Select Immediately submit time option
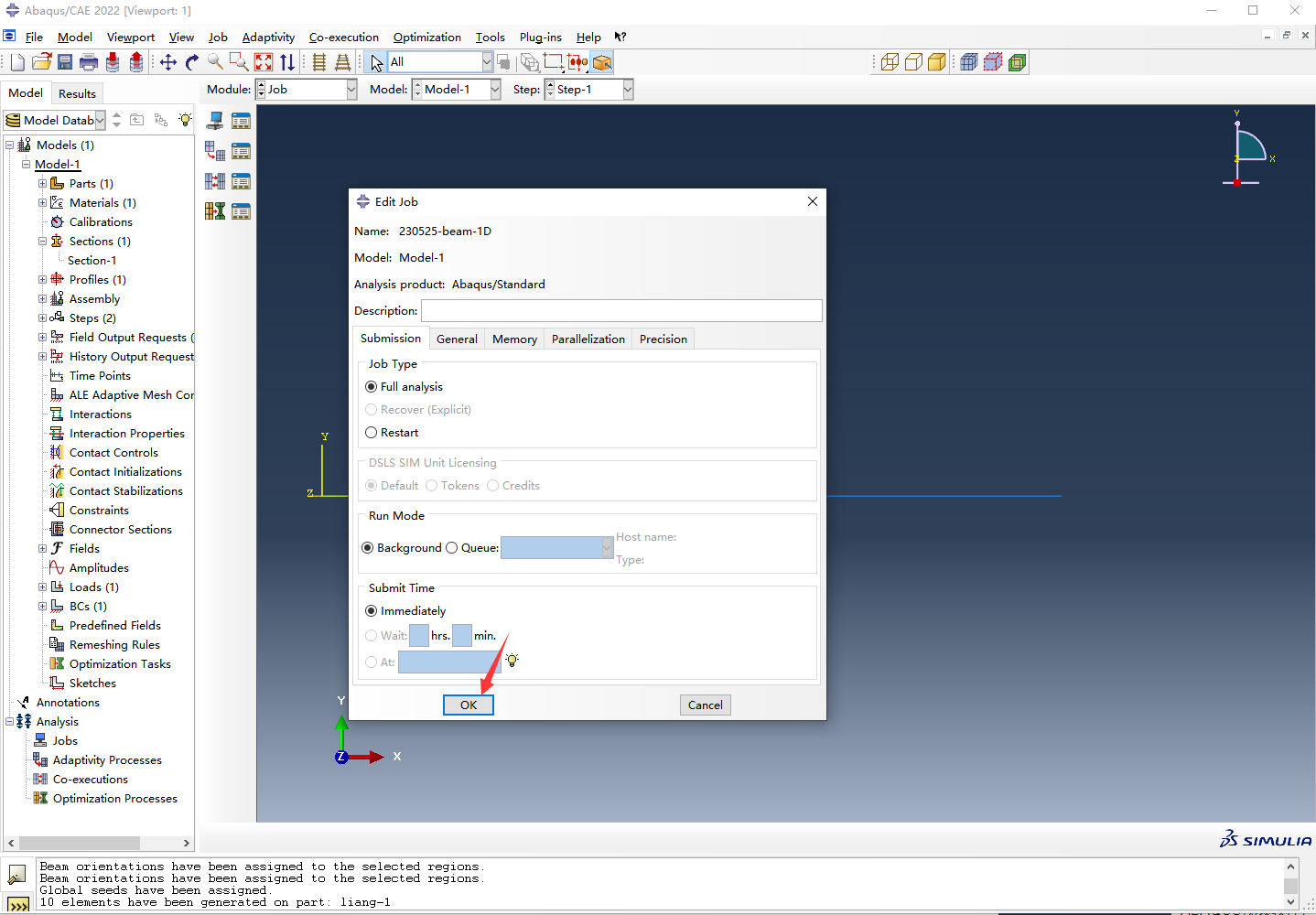This screenshot has height=915, width=1316. coord(372,611)
